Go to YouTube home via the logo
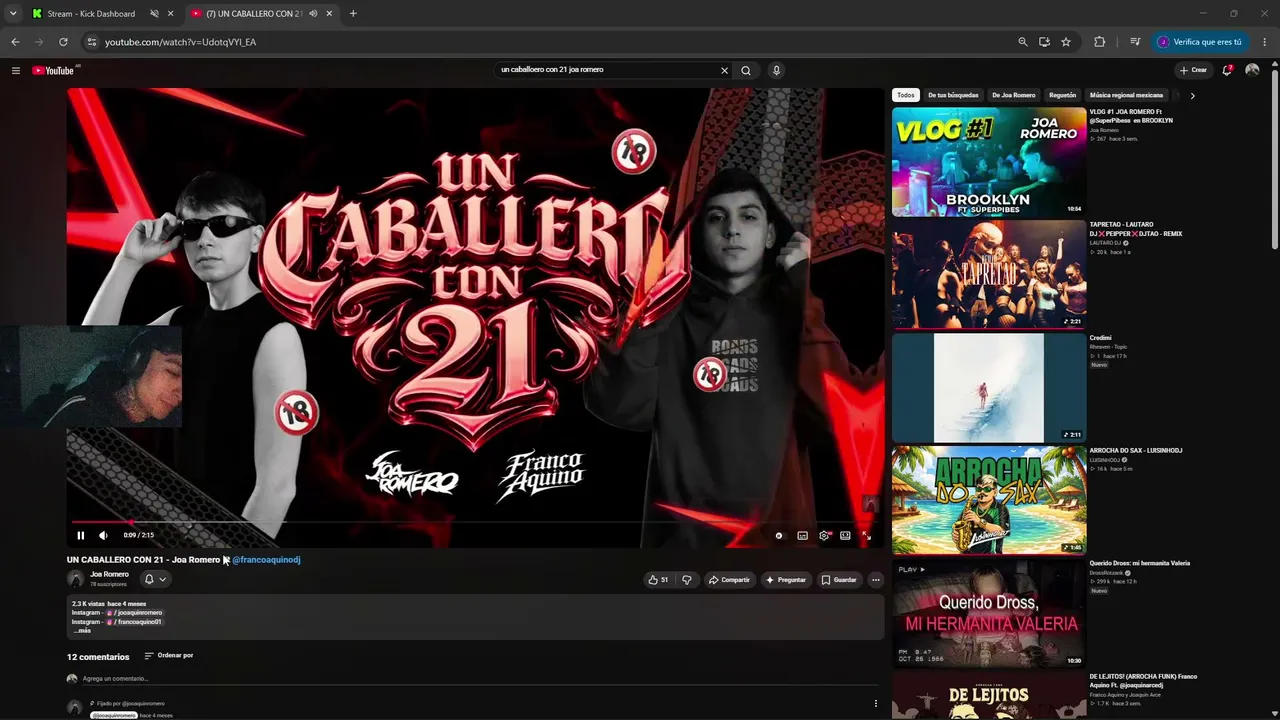Image resolution: width=1280 pixels, height=720 pixels. pos(53,70)
